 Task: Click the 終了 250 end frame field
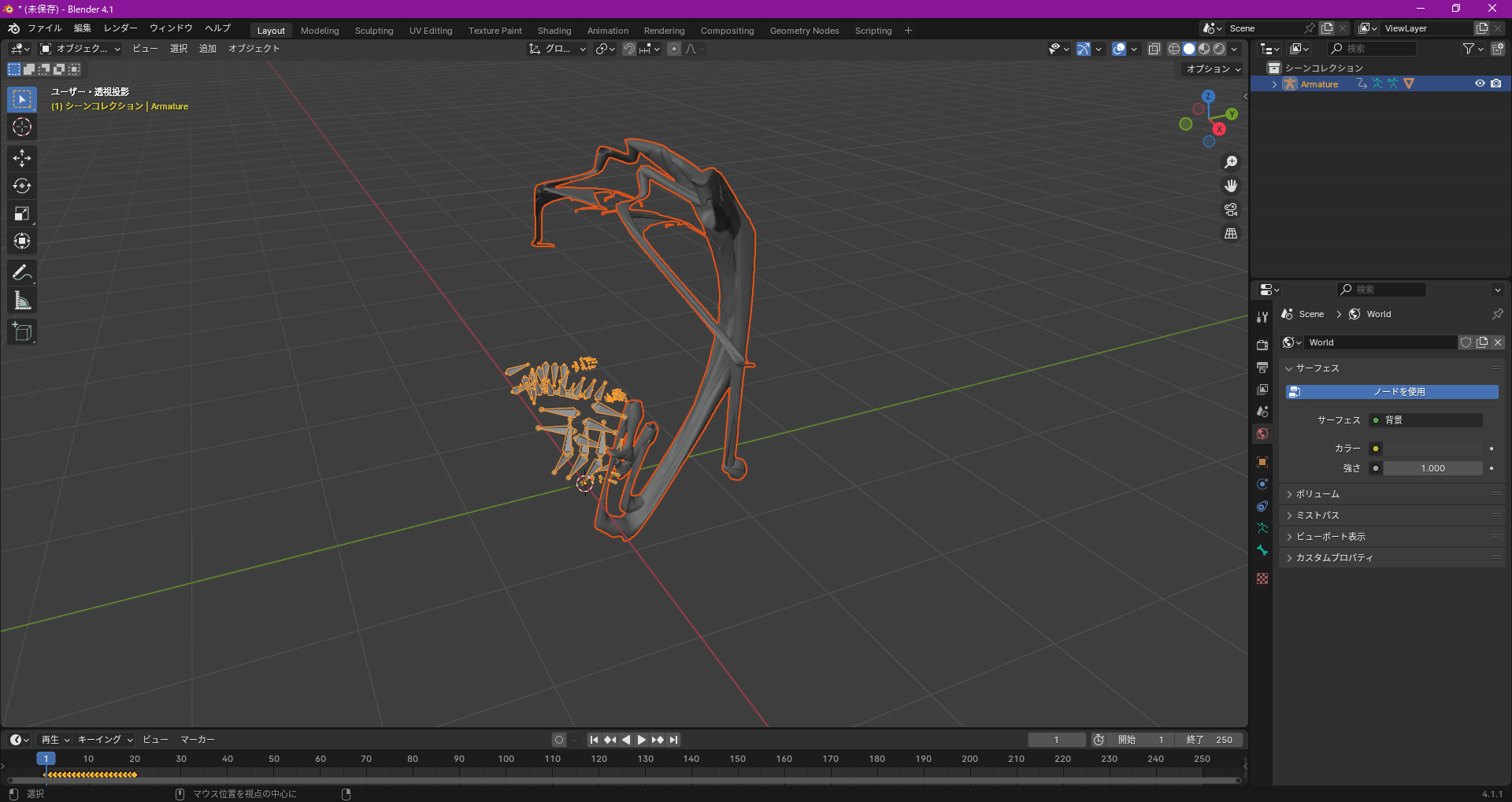tap(1210, 740)
